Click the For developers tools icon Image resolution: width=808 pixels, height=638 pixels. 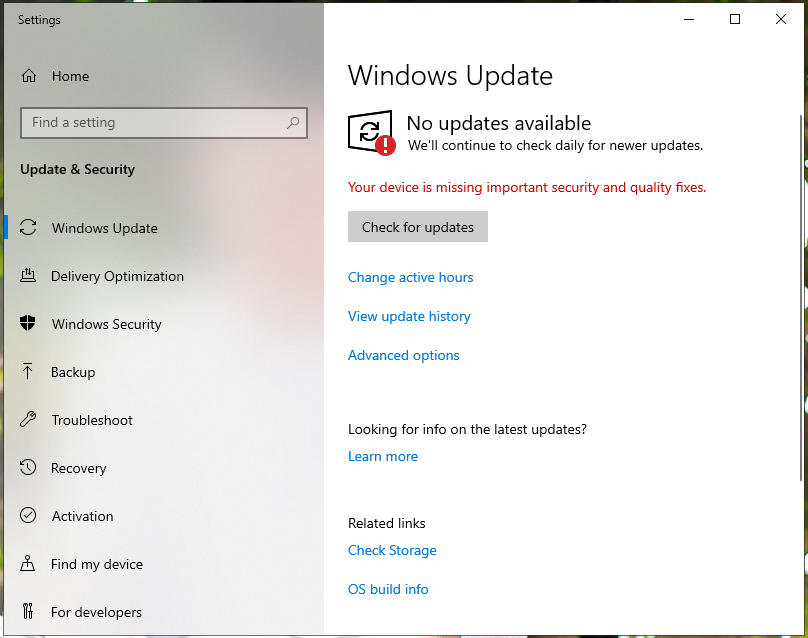pyautogui.click(x=28, y=611)
